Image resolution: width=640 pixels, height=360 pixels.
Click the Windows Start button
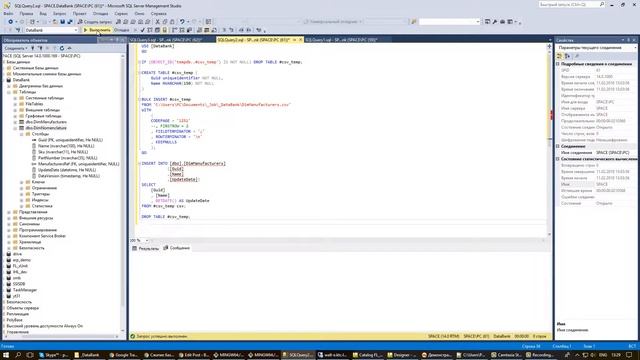click(6, 355)
